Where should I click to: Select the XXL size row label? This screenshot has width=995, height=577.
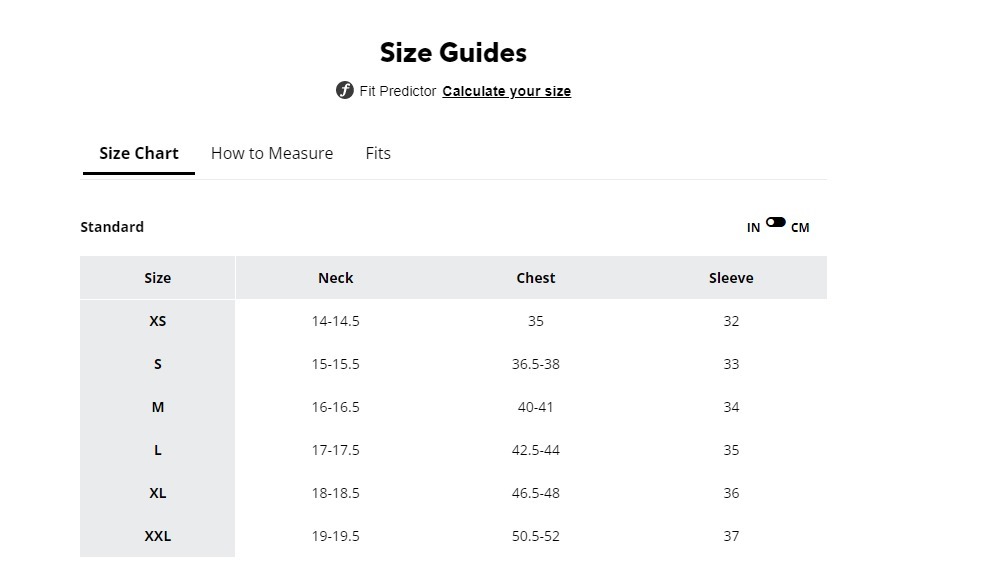pyautogui.click(x=158, y=536)
